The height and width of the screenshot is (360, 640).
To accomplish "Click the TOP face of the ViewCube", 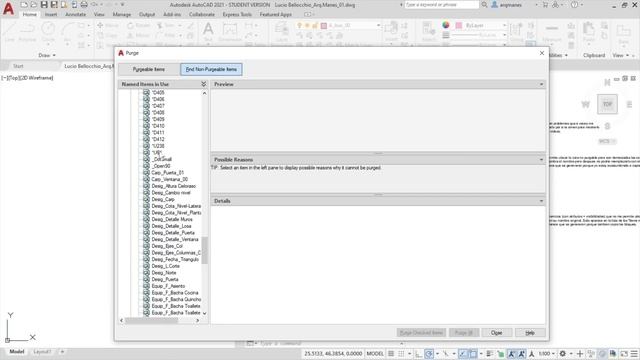I will [607, 104].
